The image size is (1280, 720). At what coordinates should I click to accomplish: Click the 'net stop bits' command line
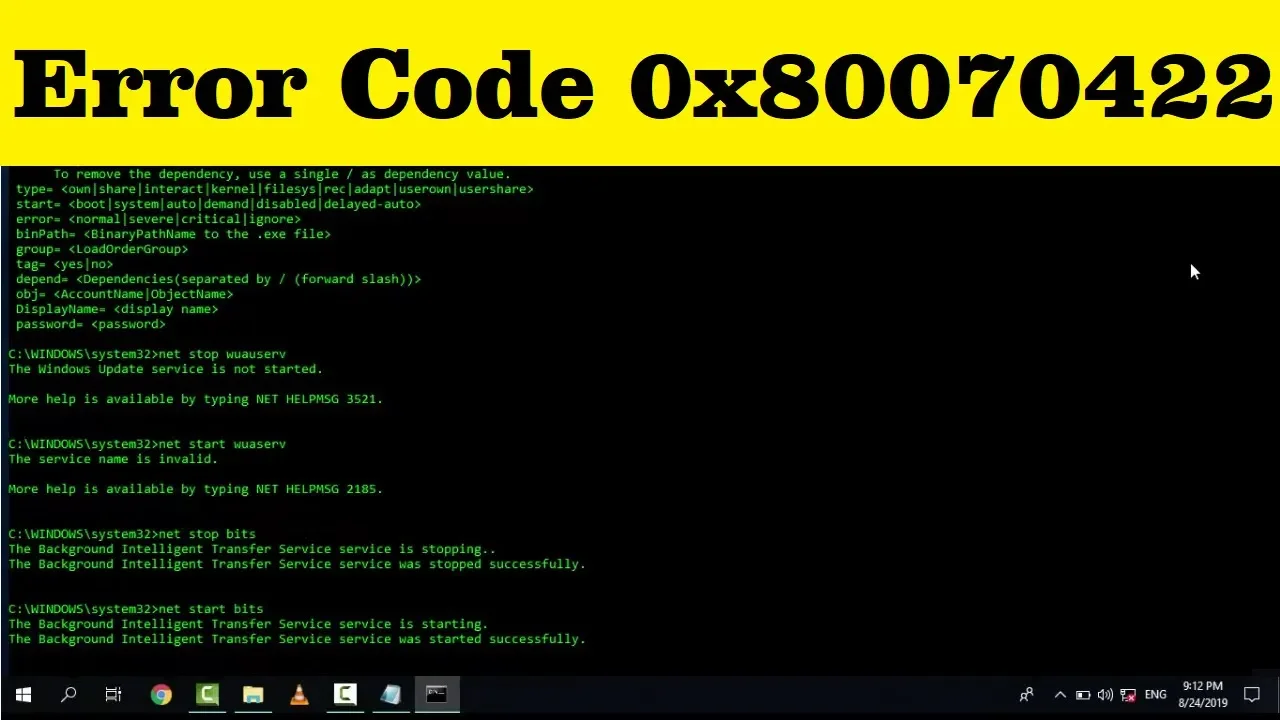pos(132,534)
